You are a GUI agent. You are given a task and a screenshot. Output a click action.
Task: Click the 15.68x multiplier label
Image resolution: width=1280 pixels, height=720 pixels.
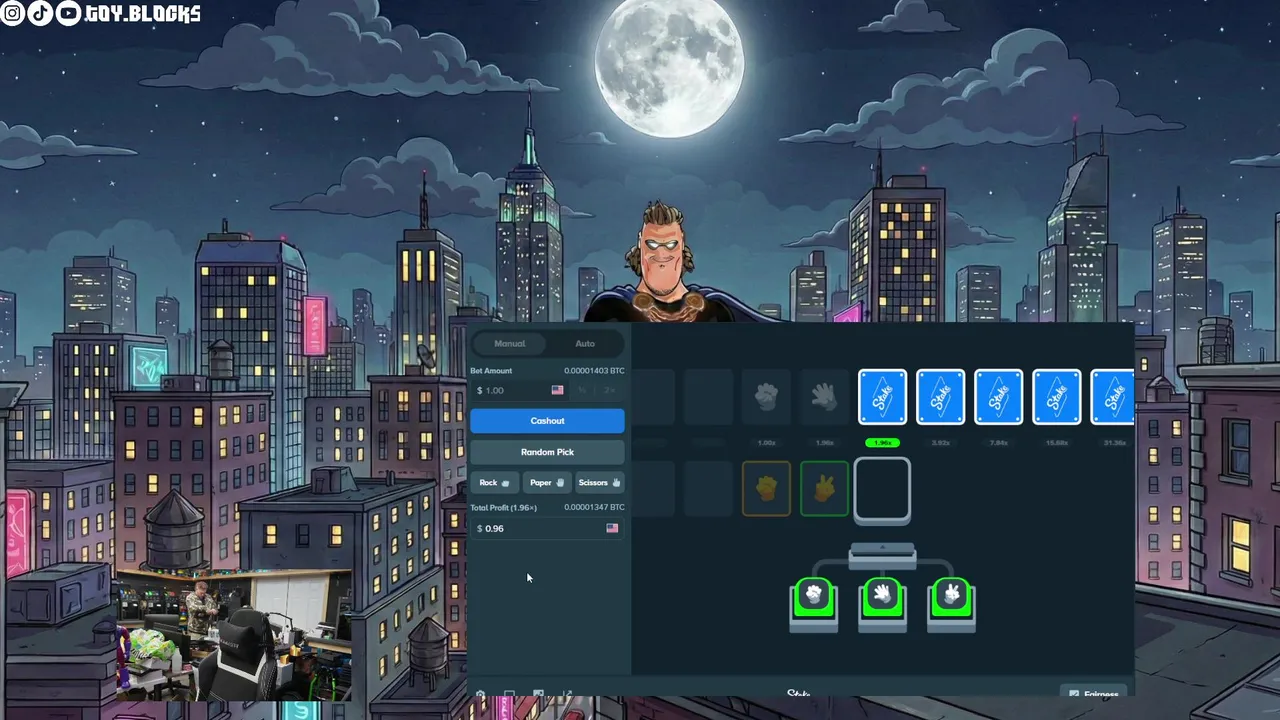1057,442
